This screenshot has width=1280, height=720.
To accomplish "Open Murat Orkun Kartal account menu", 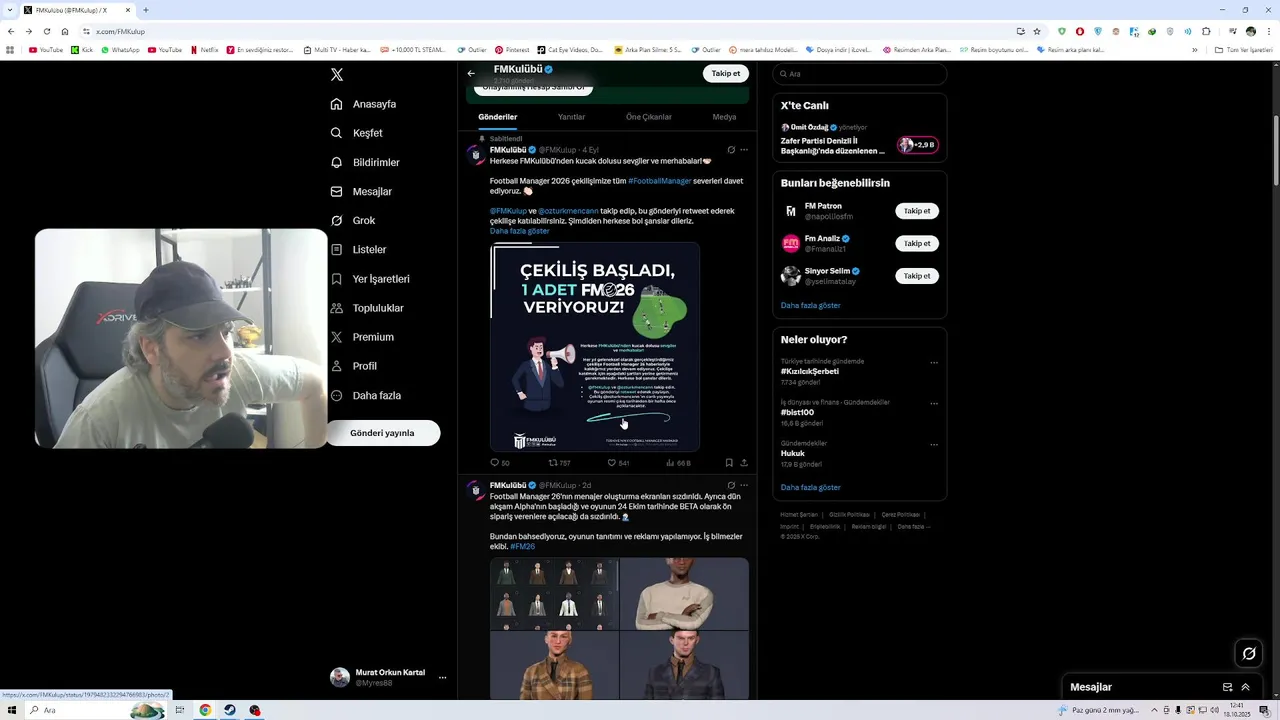I will (x=388, y=677).
